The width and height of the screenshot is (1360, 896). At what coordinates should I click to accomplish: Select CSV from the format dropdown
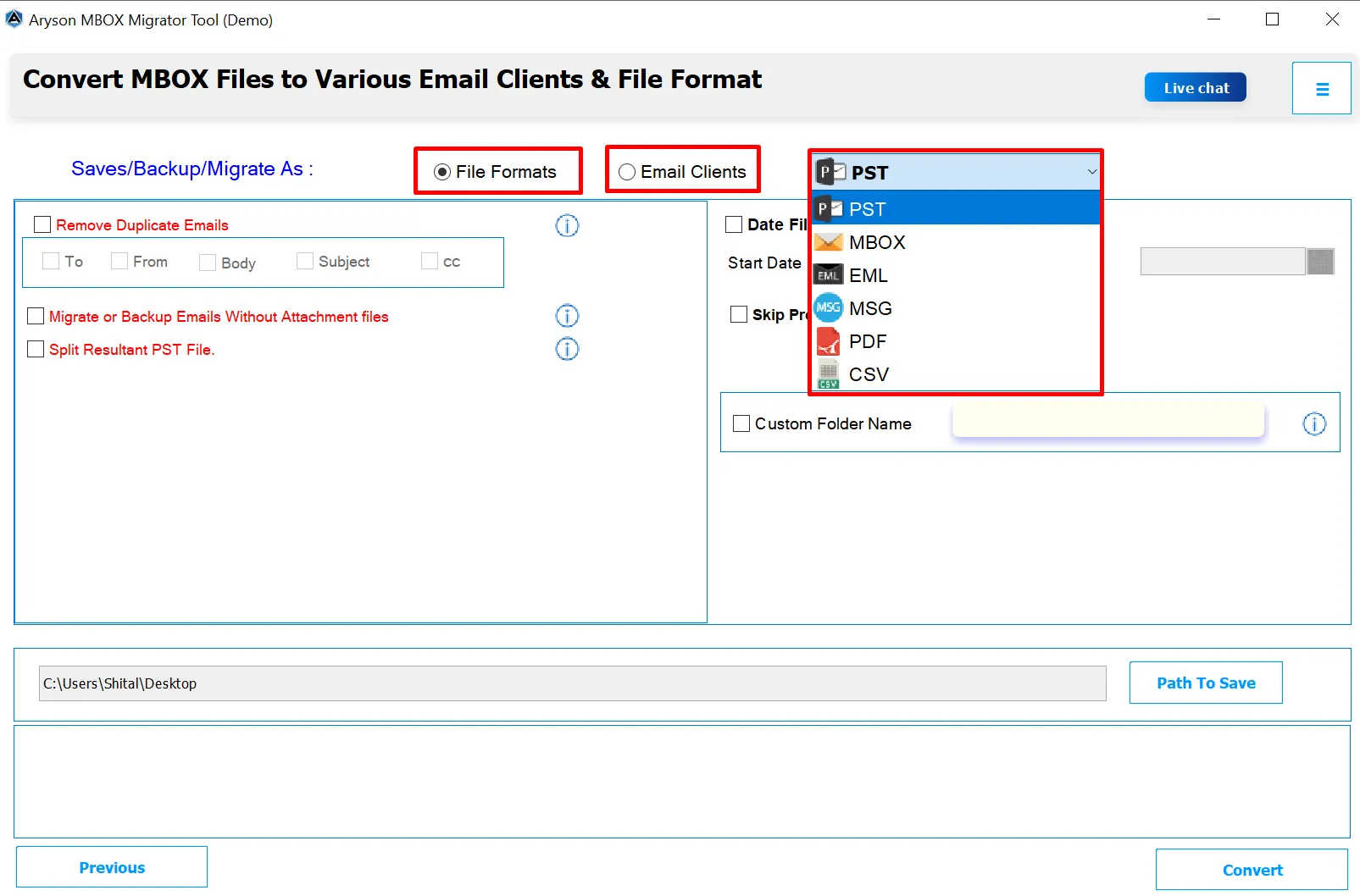tap(869, 373)
